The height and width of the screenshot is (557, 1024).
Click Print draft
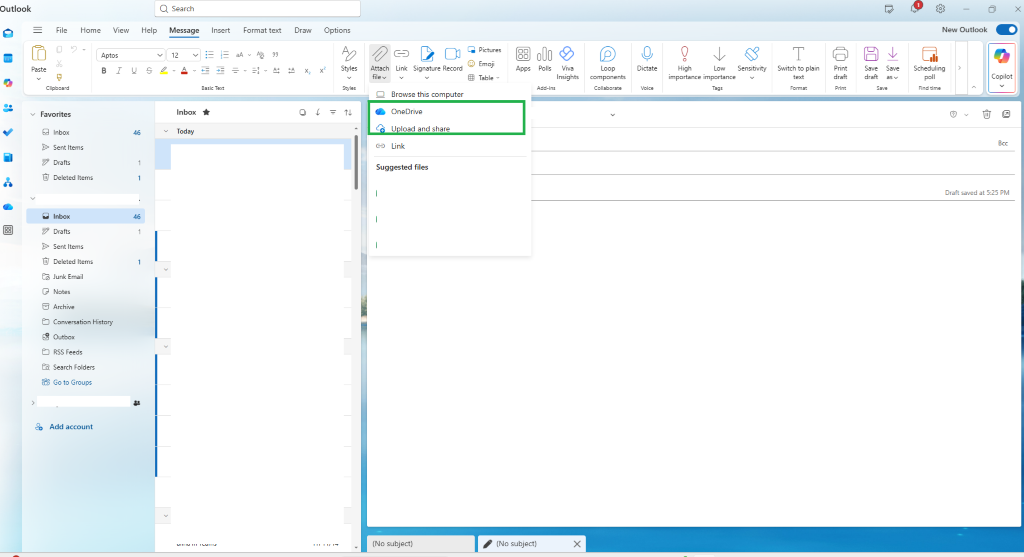pyautogui.click(x=840, y=63)
